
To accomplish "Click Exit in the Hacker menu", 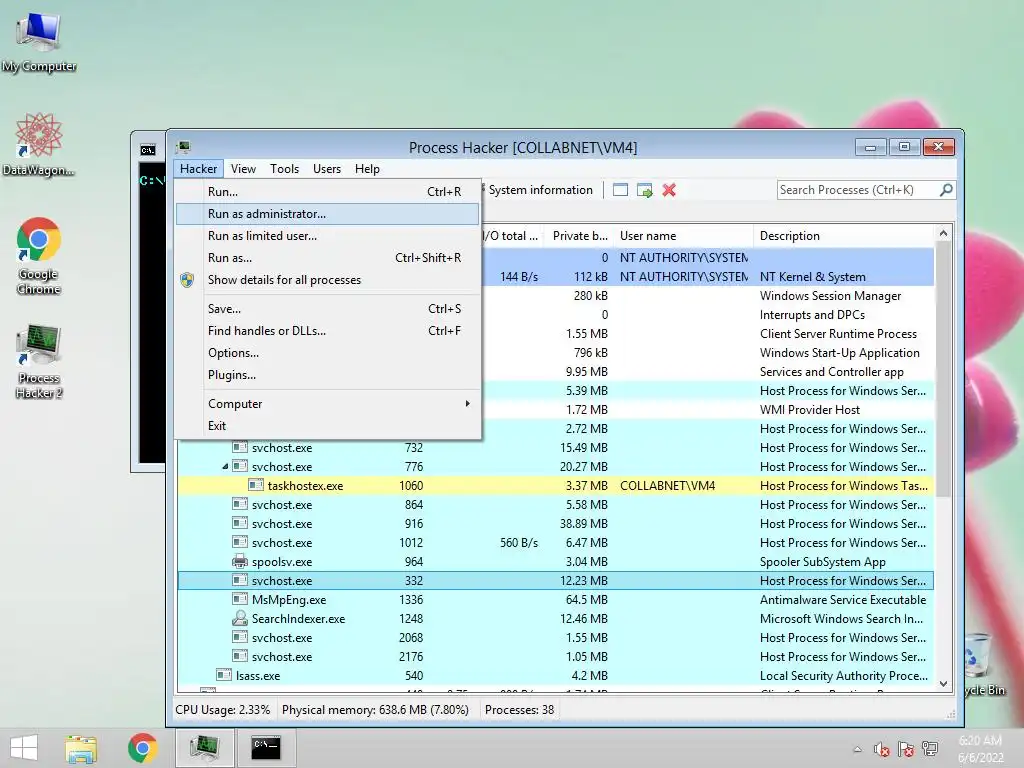I will pyautogui.click(x=328, y=426).
